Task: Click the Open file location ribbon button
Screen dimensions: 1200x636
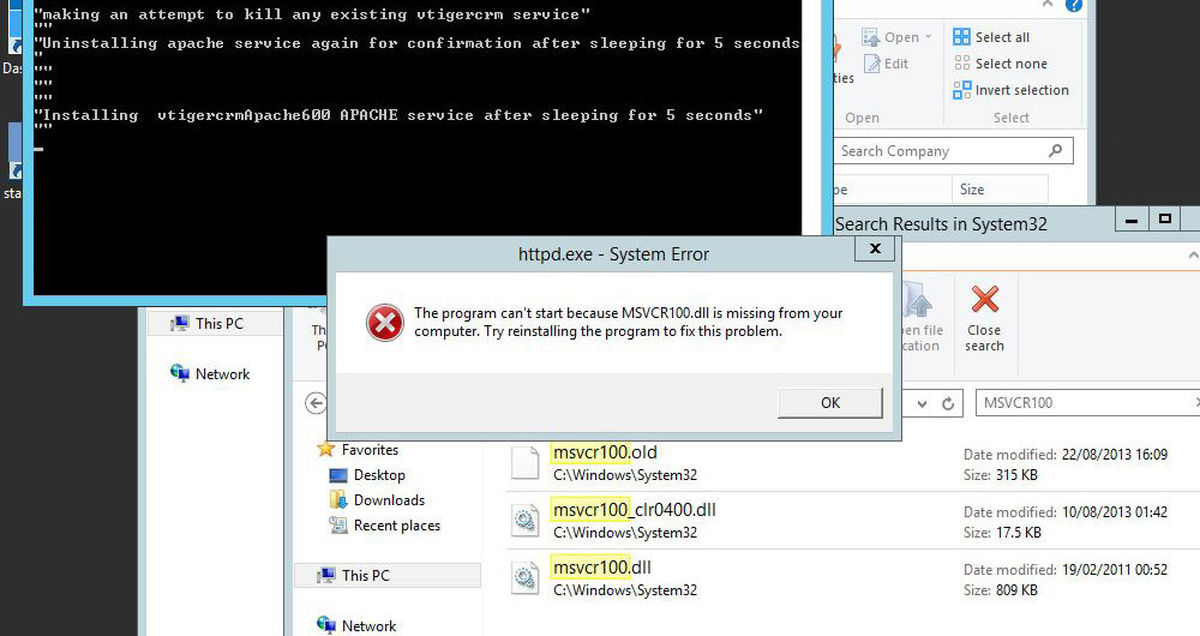Action: (920, 318)
